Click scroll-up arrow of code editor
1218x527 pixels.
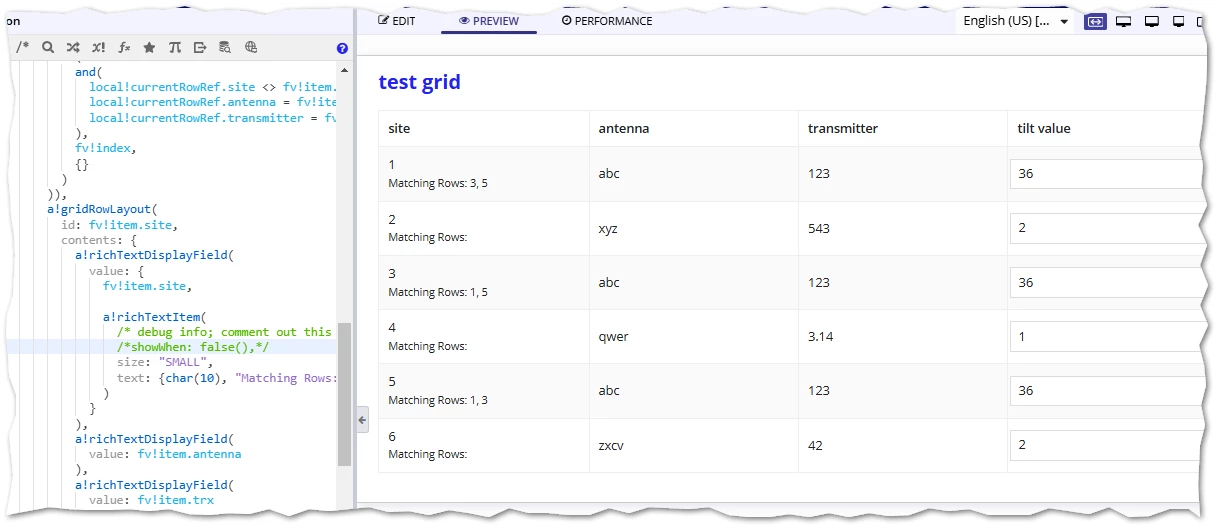pyautogui.click(x=345, y=70)
